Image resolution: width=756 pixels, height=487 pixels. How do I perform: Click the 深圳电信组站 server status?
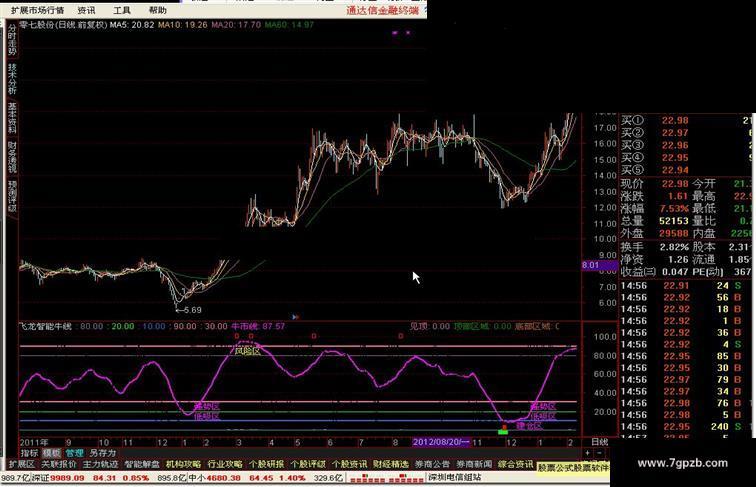click(454, 477)
